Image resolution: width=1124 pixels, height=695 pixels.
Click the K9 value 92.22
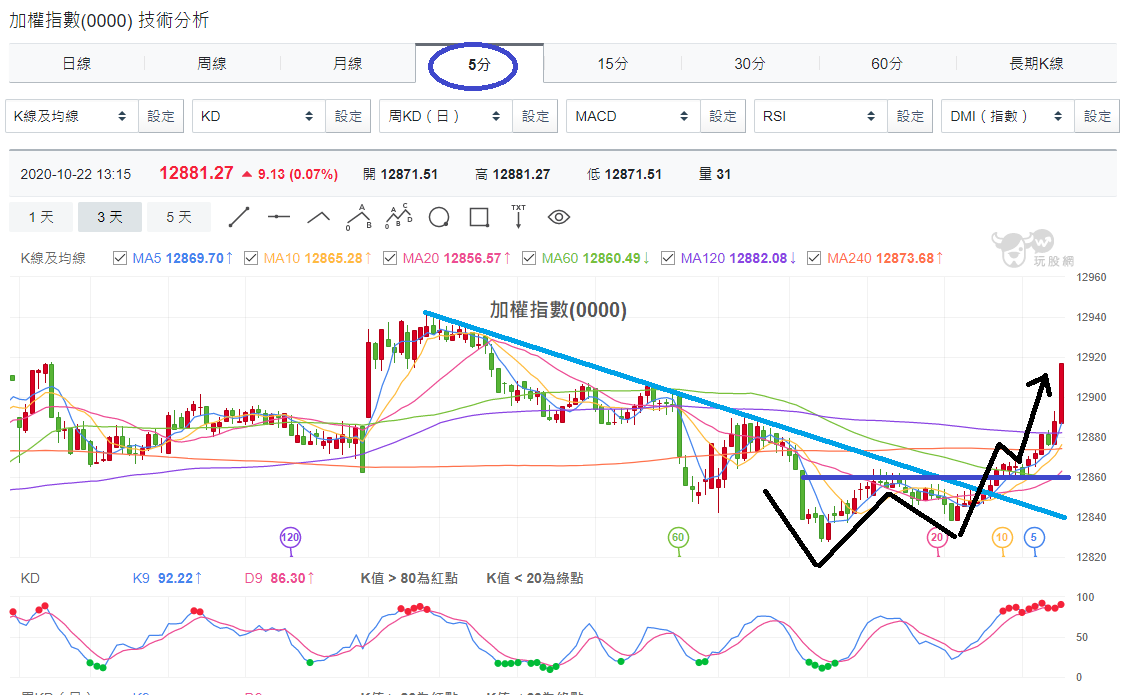[175, 578]
